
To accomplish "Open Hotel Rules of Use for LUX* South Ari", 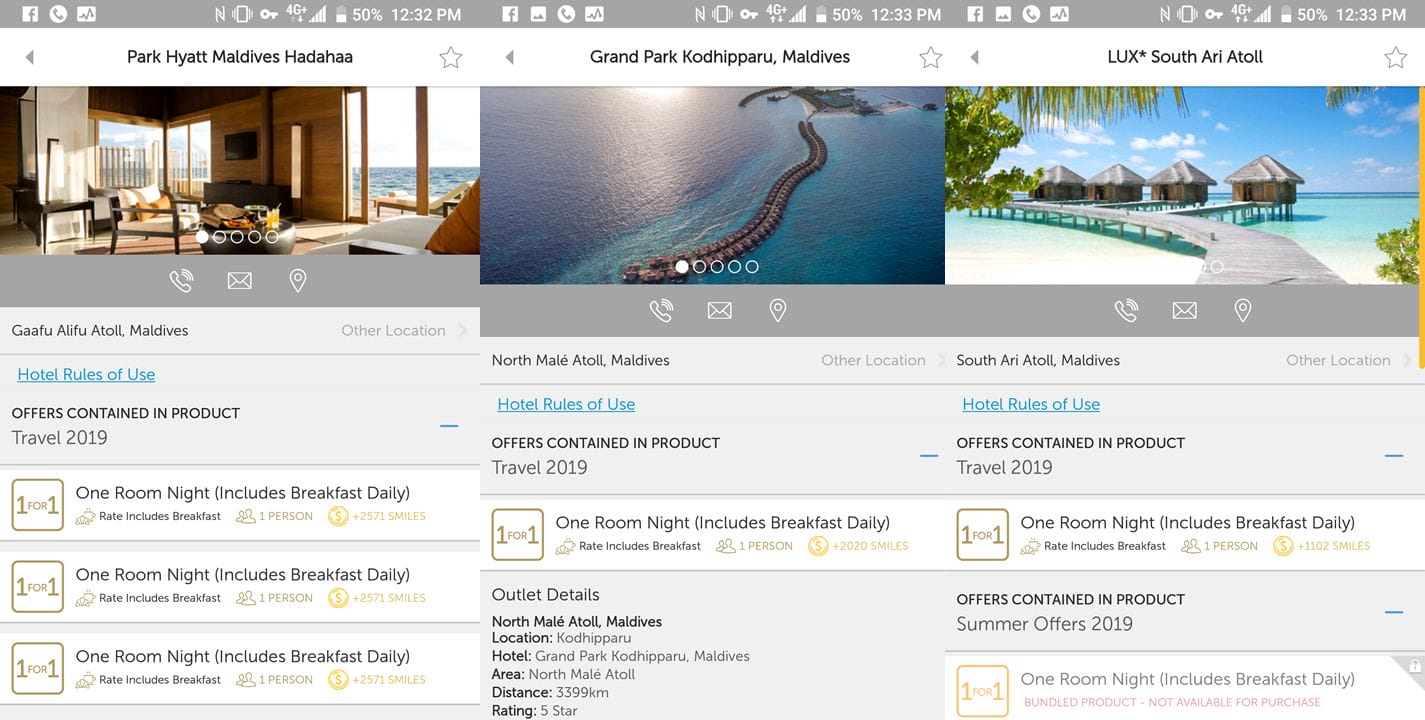I will click(1031, 404).
